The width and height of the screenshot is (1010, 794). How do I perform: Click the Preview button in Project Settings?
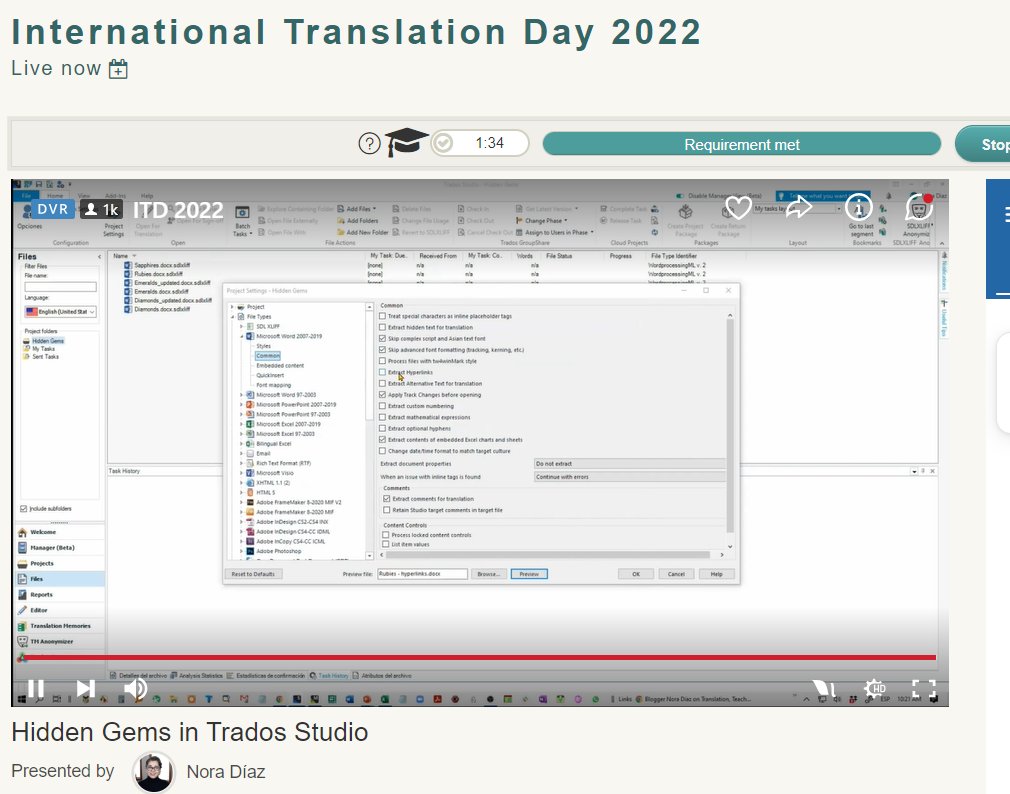(x=528, y=574)
